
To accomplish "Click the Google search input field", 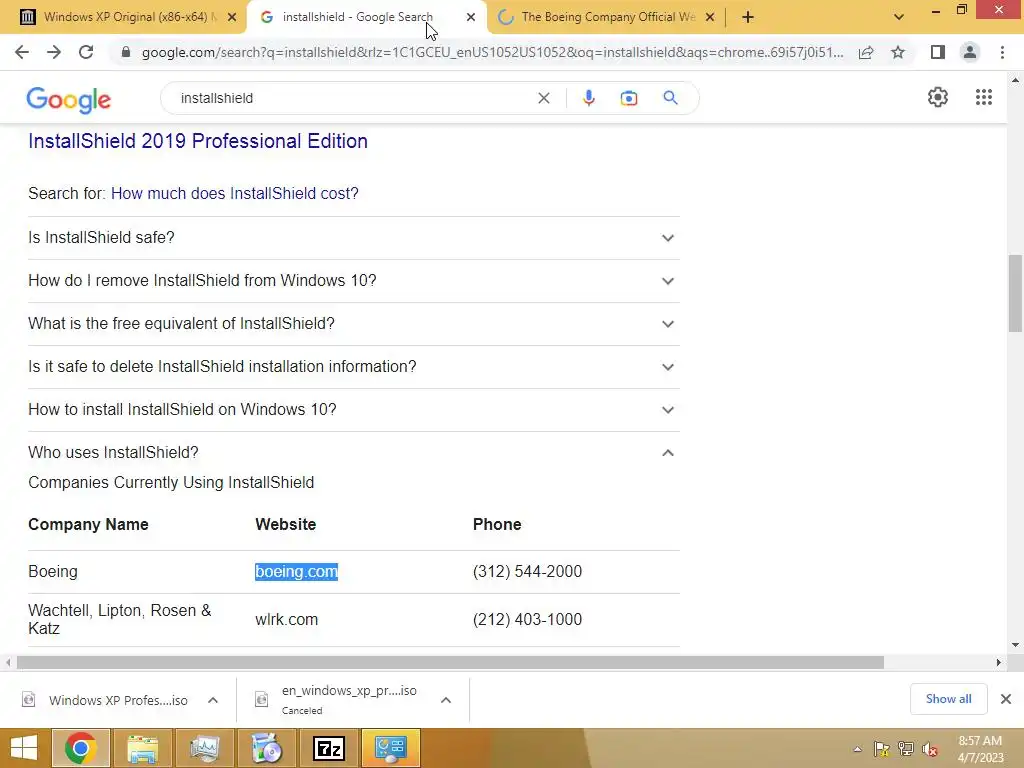I will pos(353,98).
